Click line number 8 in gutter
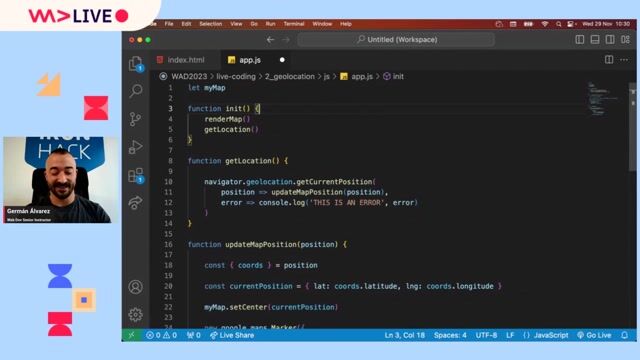 [170, 161]
